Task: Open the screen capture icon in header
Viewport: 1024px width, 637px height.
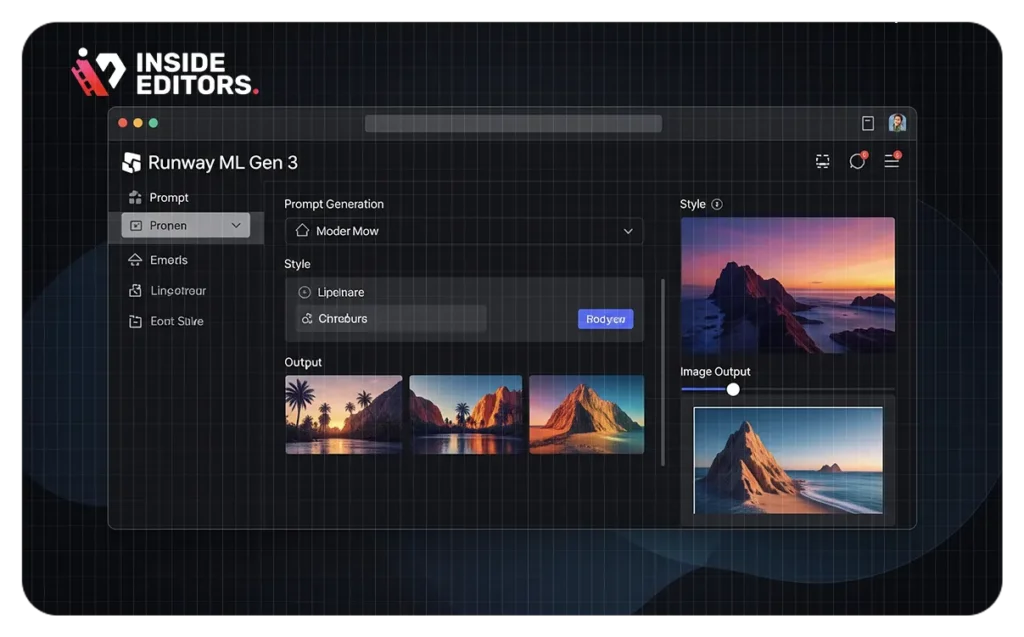Action: [823, 161]
